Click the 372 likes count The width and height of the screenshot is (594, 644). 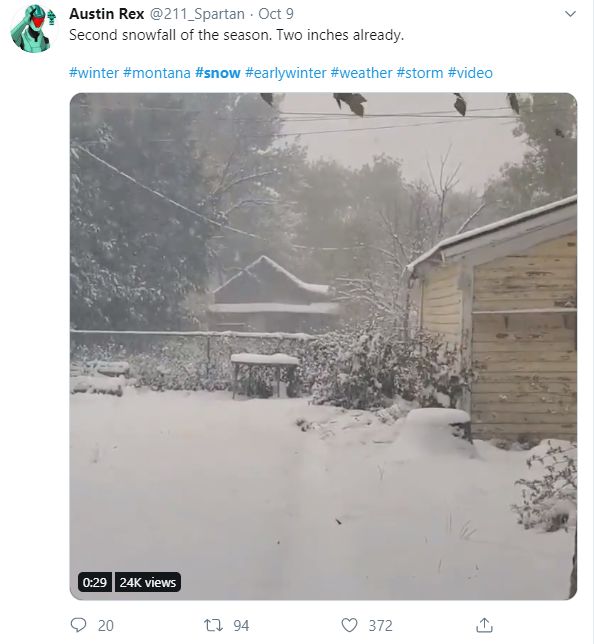(380, 626)
